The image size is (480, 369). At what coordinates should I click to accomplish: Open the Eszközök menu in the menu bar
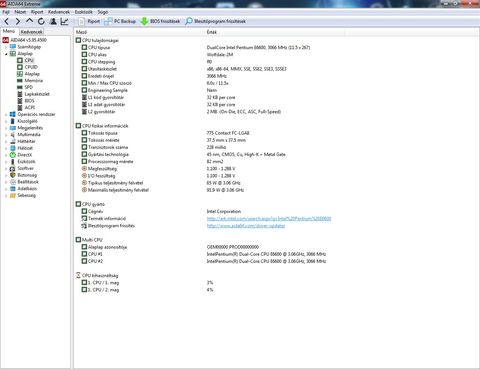click(x=84, y=12)
